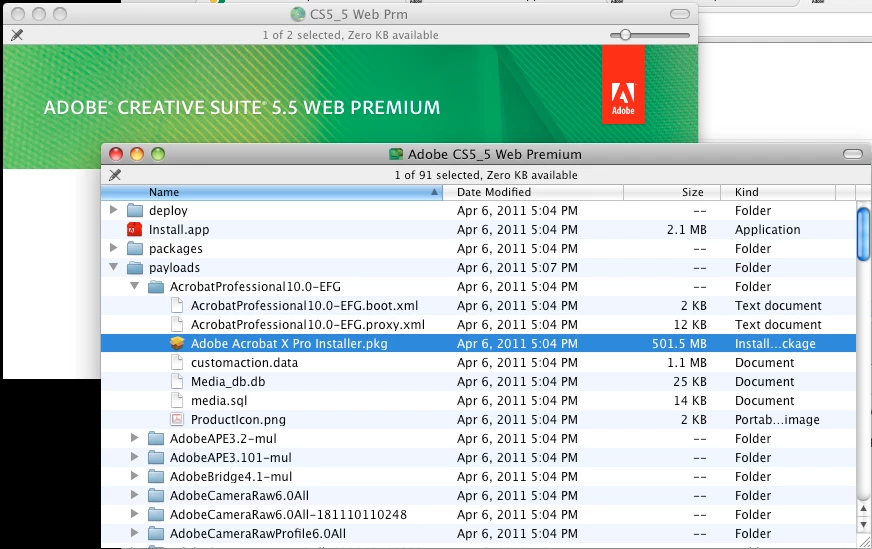Viewport: 872px width, 549px height.
Task: Expand the AdobeBridge4.1-mul folder
Action: (x=135, y=476)
